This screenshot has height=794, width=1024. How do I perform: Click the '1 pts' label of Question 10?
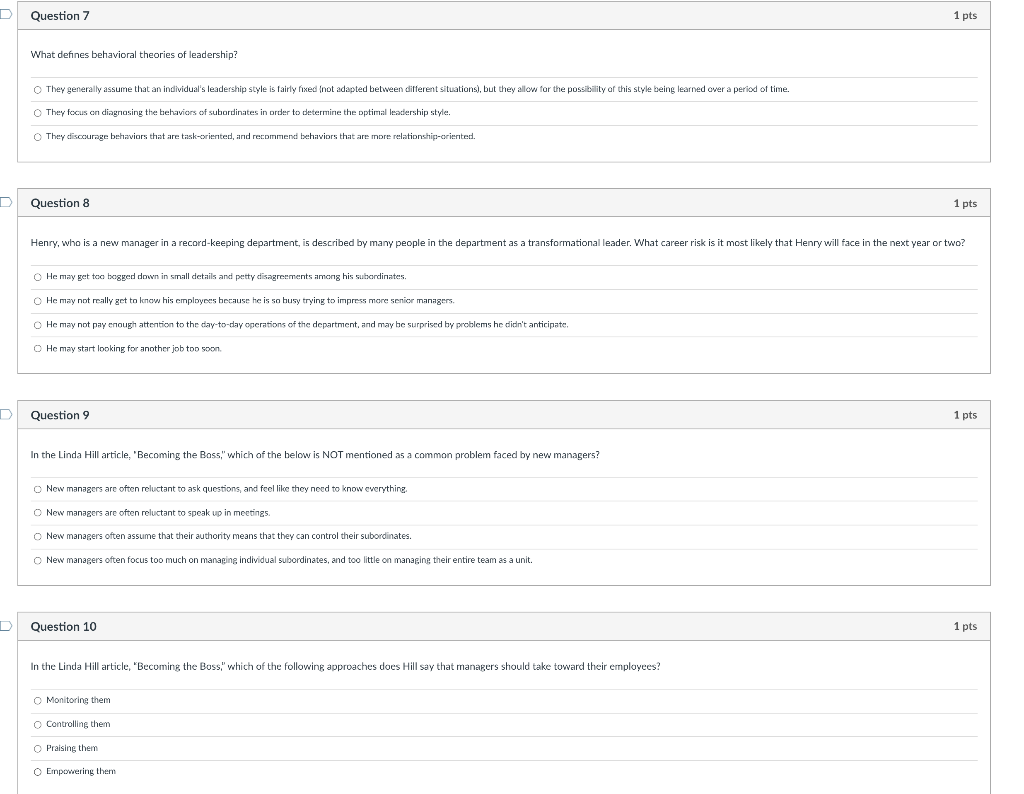965,626
